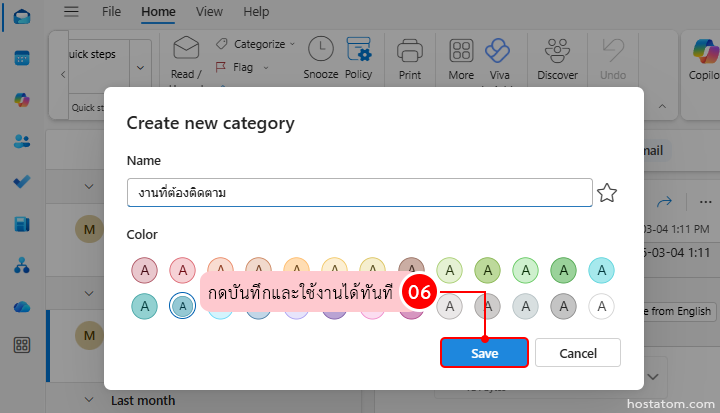
Task: Open the three-dot more actions menu
Action: (x=705, y=202)
